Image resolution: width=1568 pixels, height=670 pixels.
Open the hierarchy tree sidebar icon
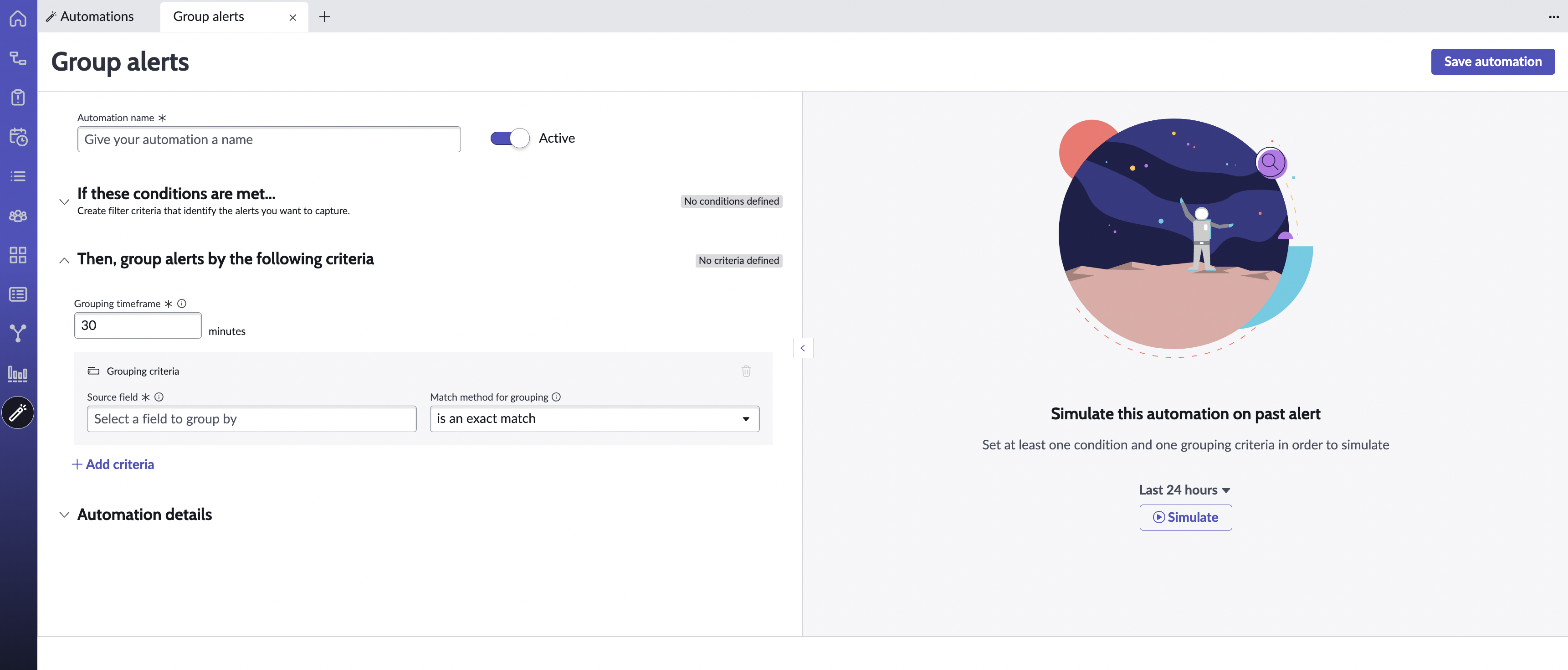click(18, 58)
